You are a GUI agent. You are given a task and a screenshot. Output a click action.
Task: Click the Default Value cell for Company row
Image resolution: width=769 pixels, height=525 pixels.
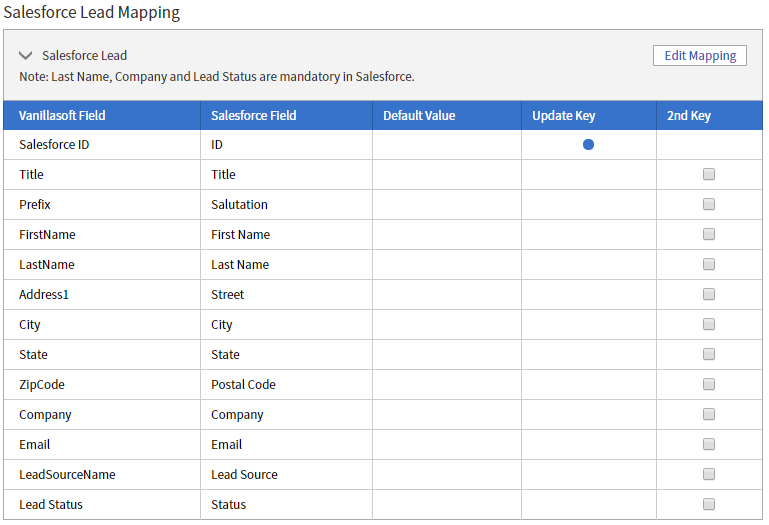(447, 415)
